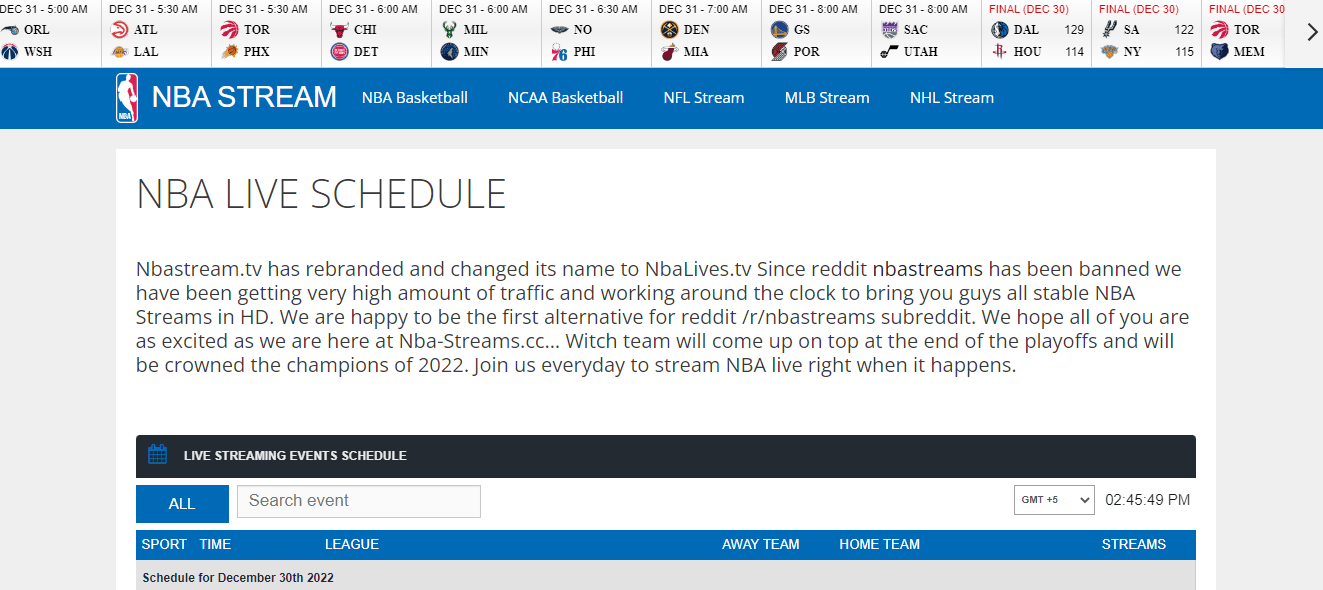Image resolution: width=1323 pixels, height=590 pixels.
Task: Click the Denver Nuggets team logo
Action: click(x=669, y=30)
